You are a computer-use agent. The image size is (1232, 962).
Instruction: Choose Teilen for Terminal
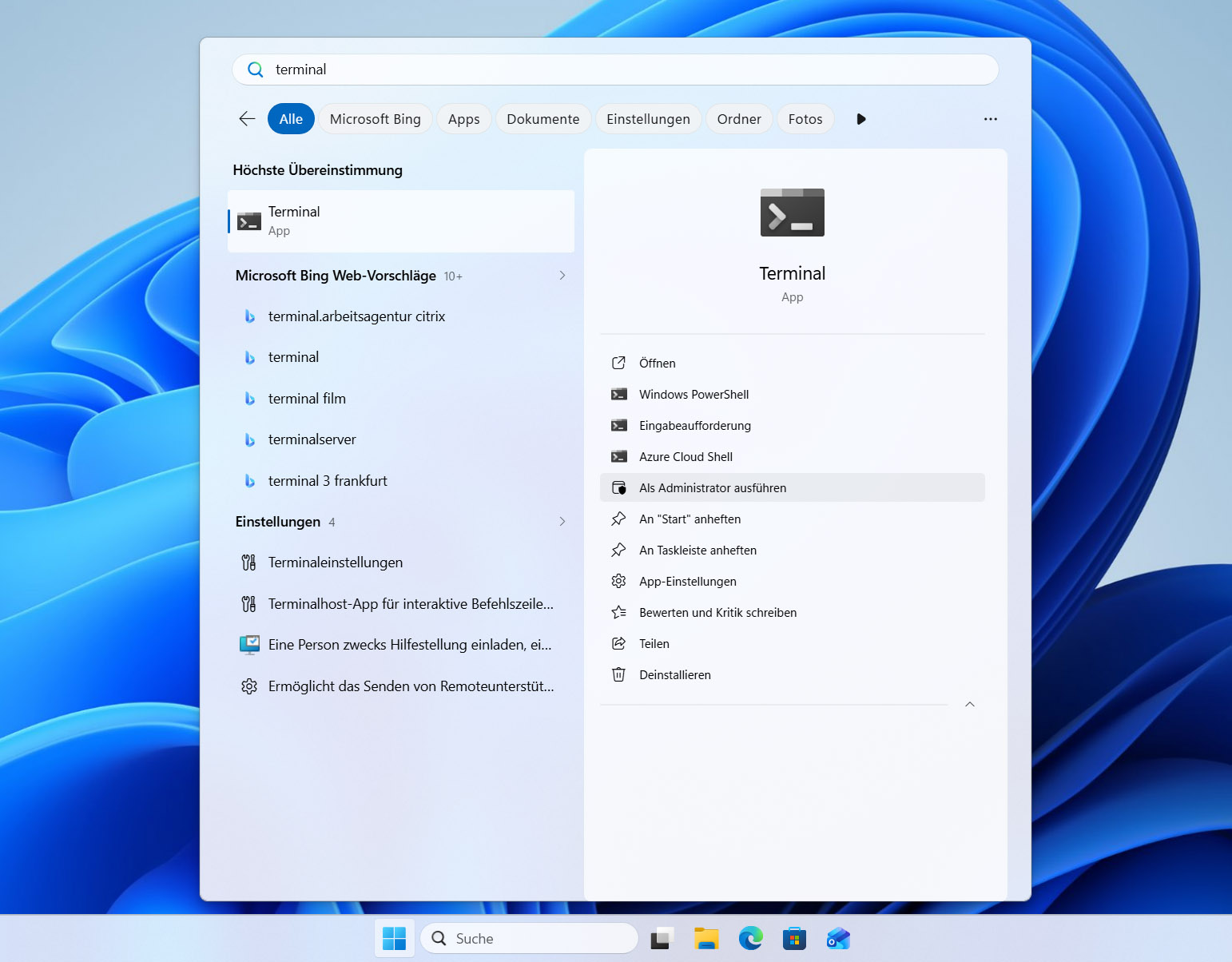click(793, 644)
